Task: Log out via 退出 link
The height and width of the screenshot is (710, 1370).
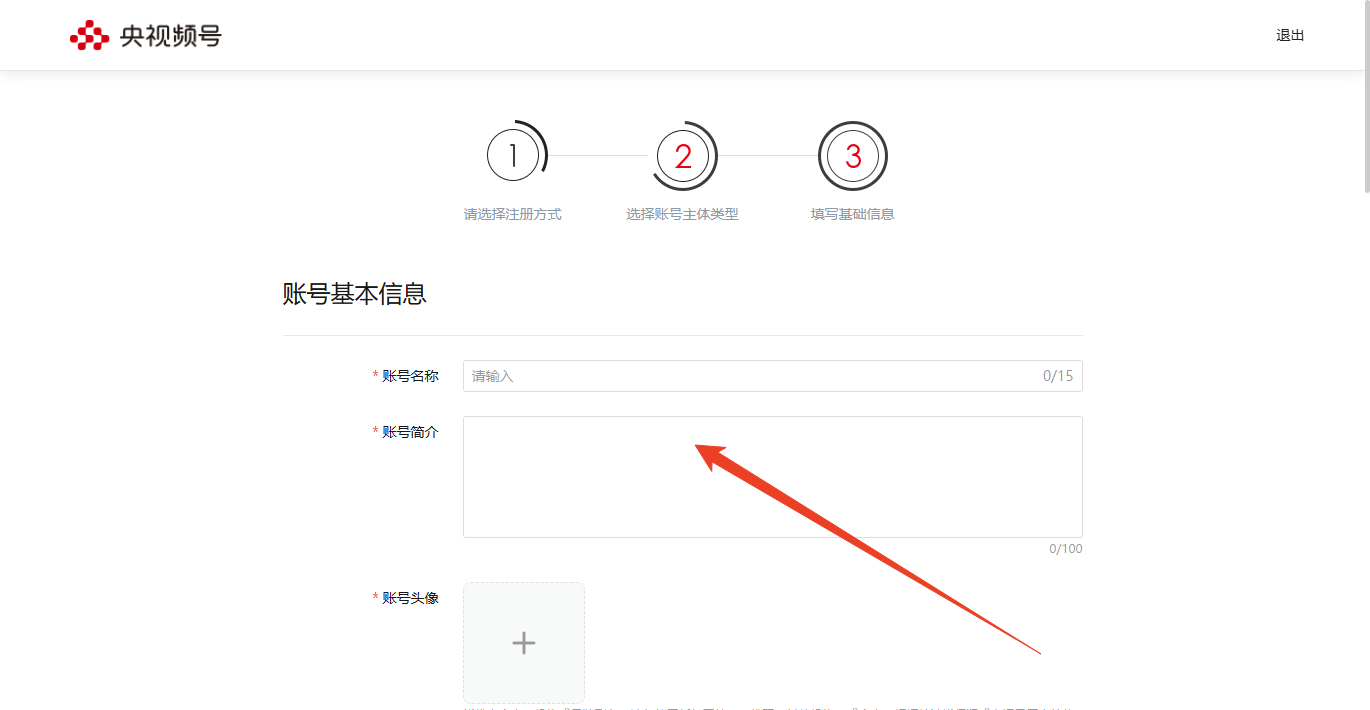Action: 1290,35
